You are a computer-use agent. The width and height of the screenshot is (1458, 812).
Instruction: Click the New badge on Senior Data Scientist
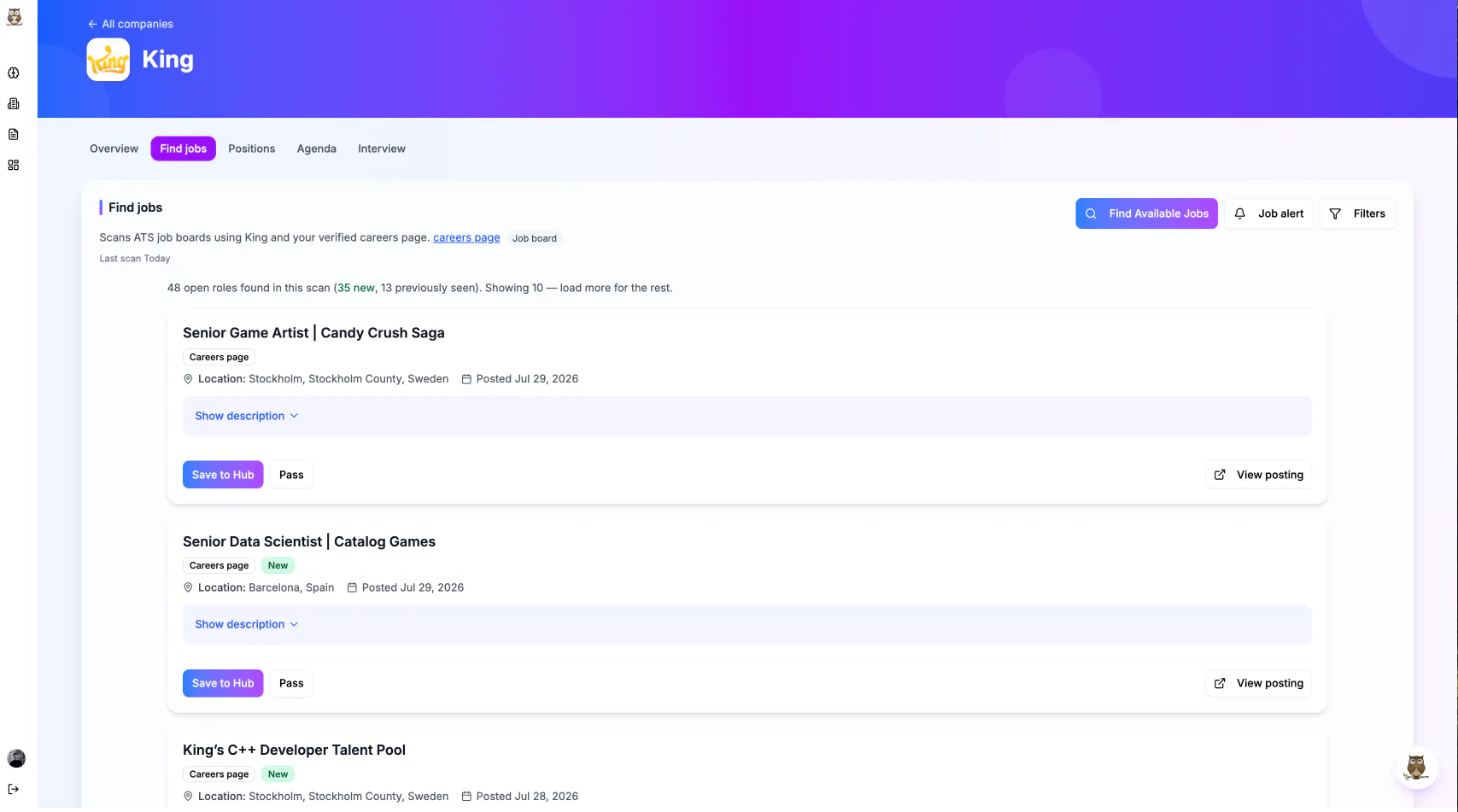(x=278, y=565)
